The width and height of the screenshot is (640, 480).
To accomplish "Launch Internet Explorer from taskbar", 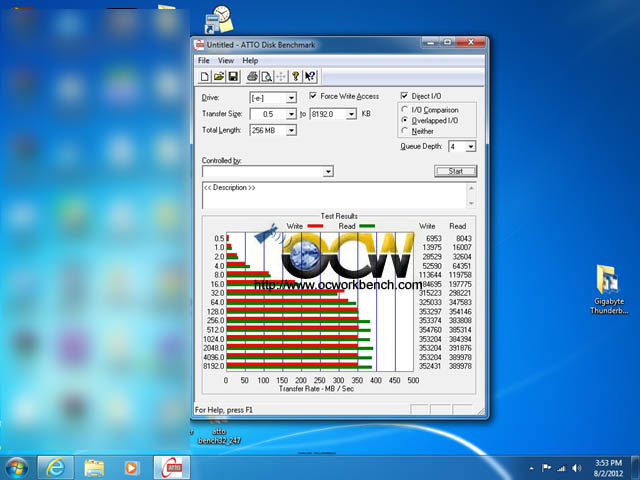I will 55,468.
